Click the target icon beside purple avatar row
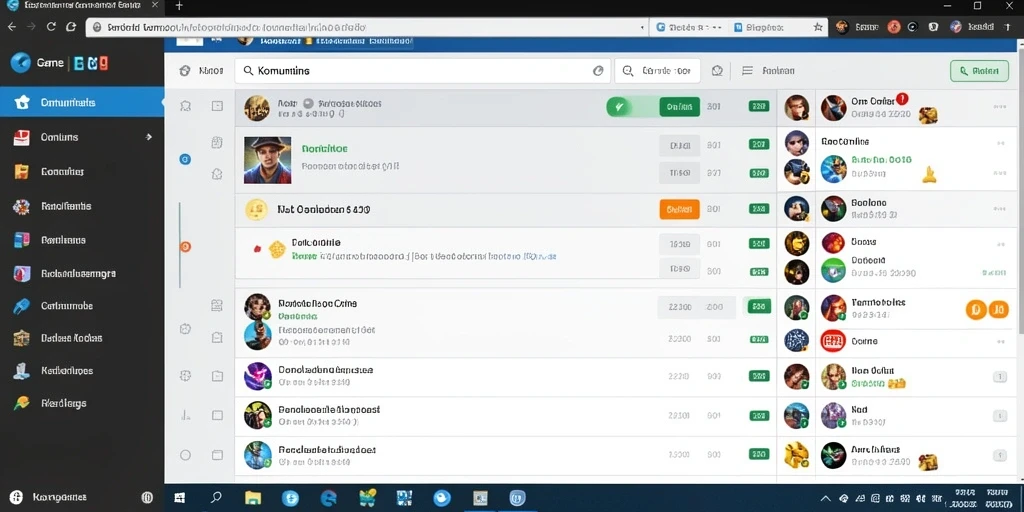This screenshot has width=1024, height=512. pos(185,376)
